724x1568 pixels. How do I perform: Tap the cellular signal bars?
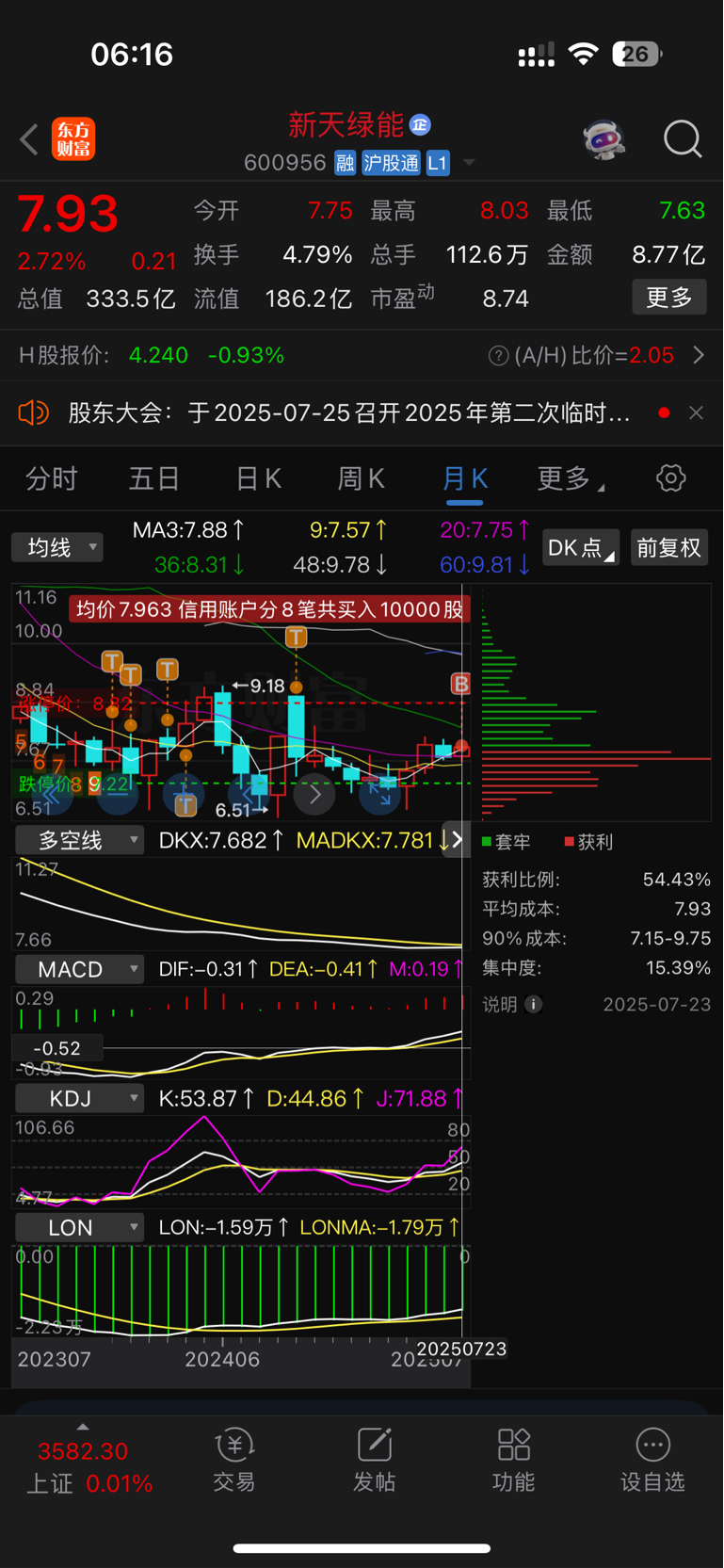(x=537, y=56)
